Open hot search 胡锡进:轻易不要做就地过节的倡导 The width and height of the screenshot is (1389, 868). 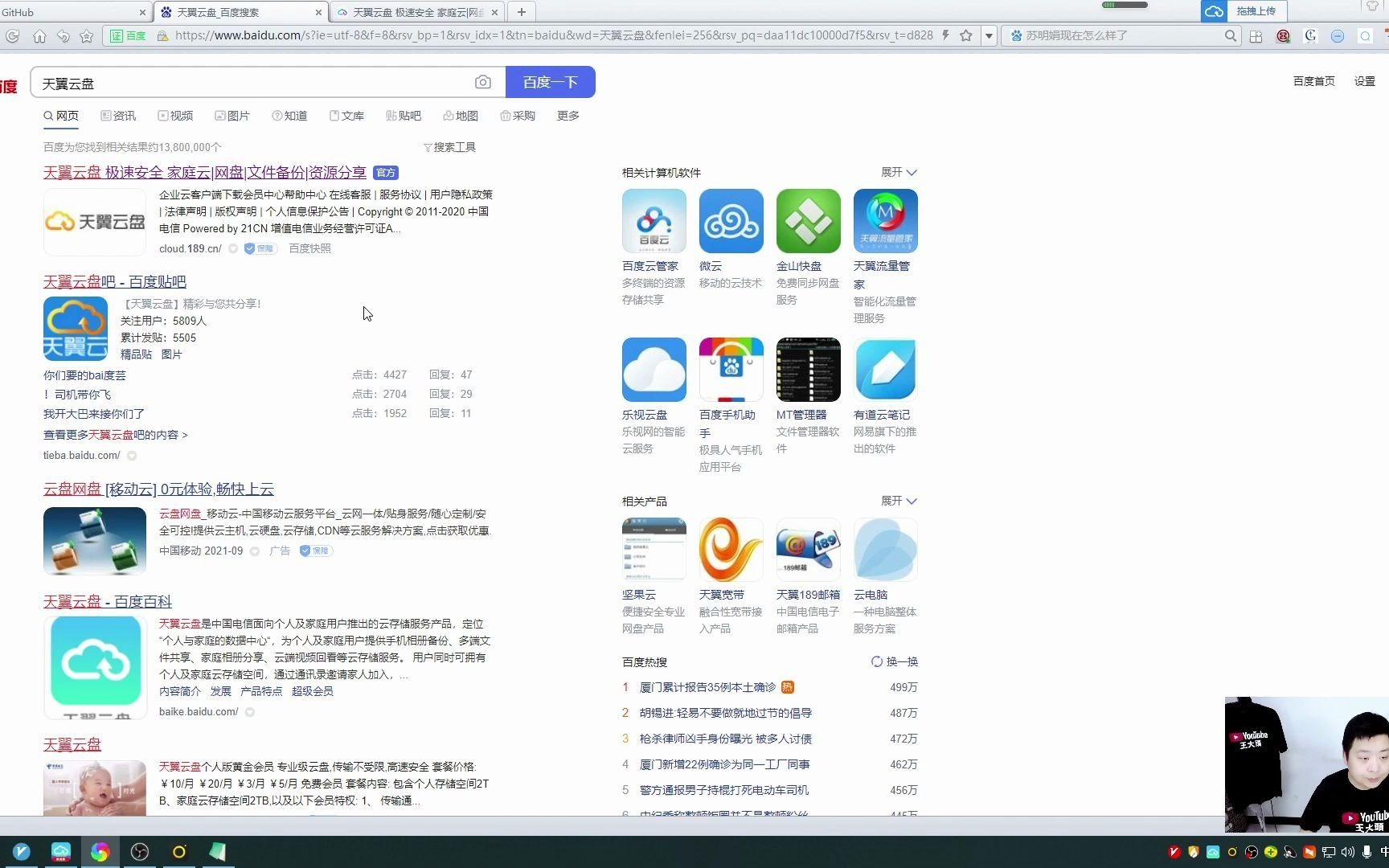pyautogui.click(x=726, y=713)
